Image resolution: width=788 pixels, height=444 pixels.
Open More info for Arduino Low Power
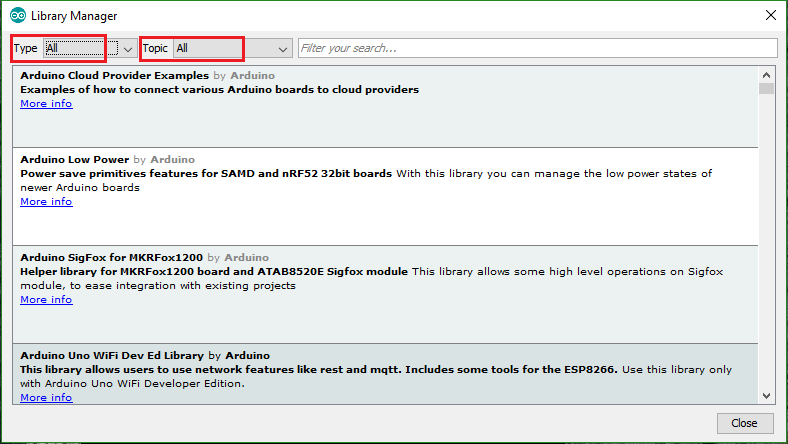tap(46, 202)
